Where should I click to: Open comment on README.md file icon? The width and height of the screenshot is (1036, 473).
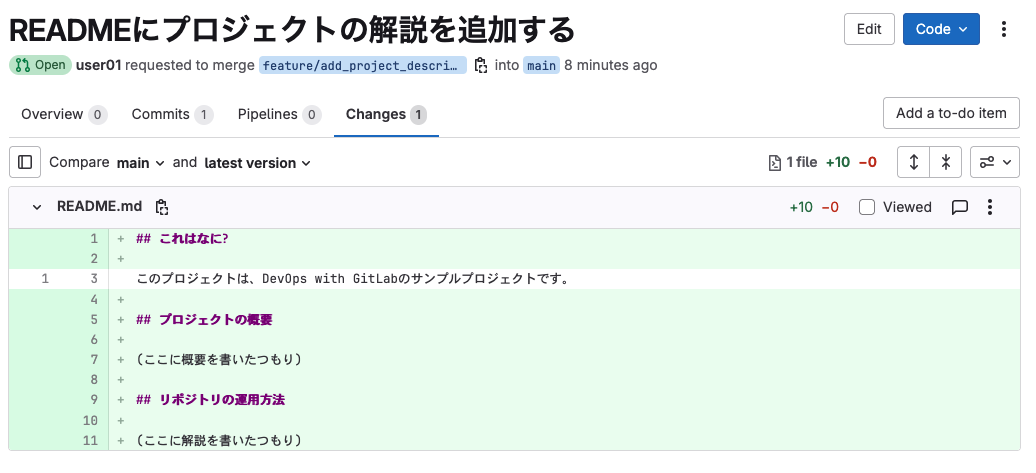pos(959,207)
